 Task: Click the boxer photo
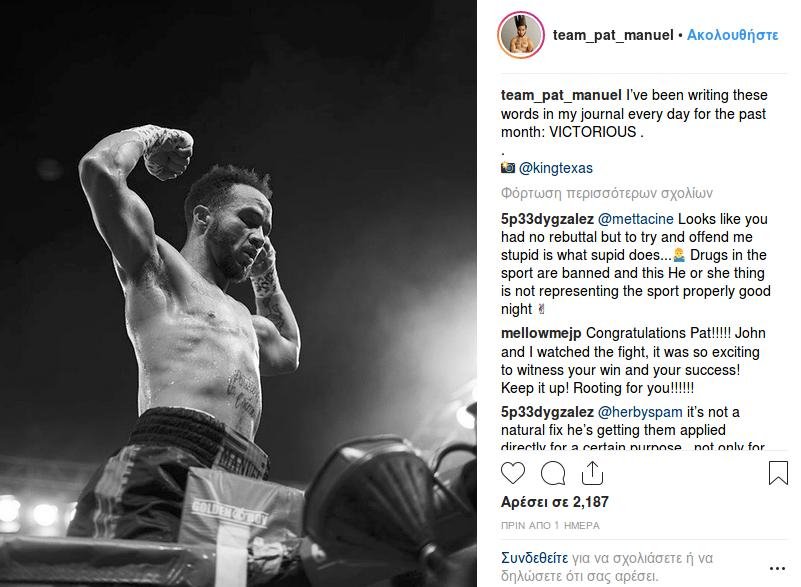[x=238, y=293]
